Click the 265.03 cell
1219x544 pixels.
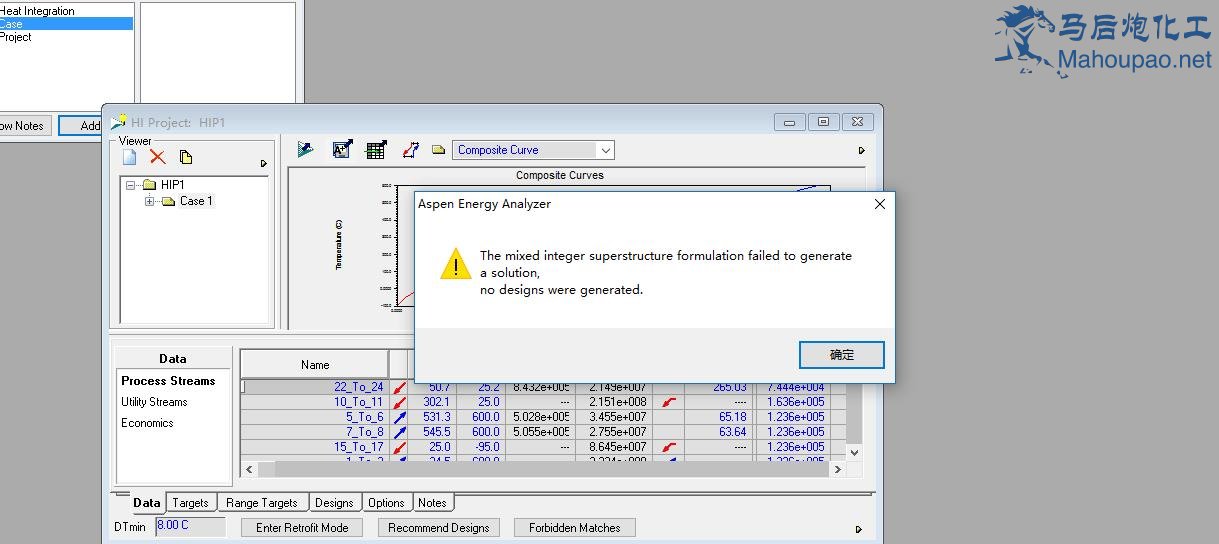pos(718,387)
